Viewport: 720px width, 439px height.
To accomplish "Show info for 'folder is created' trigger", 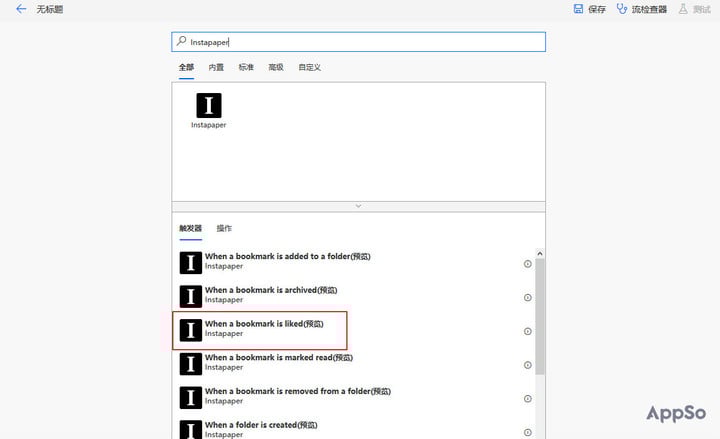I will pos(528,433).
